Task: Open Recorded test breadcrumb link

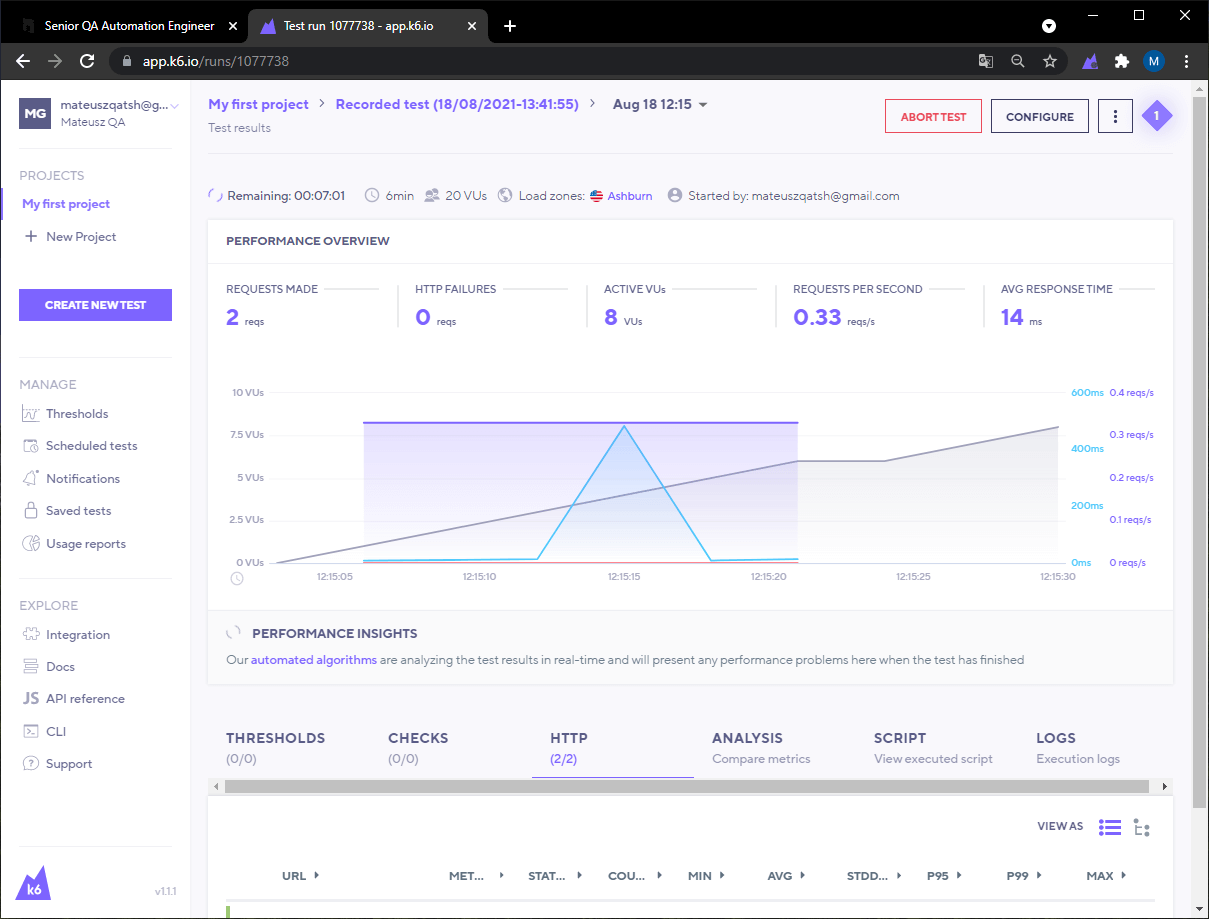Action: (457, 104)
